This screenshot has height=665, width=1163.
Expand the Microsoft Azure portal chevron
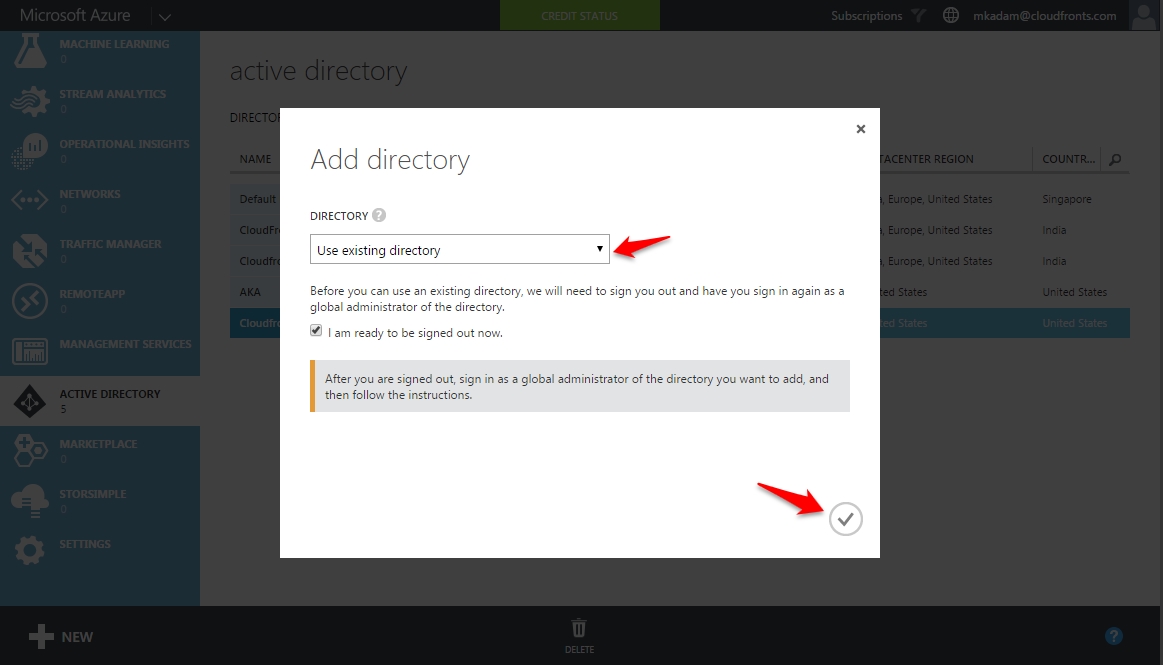click(x=165, y=16)
